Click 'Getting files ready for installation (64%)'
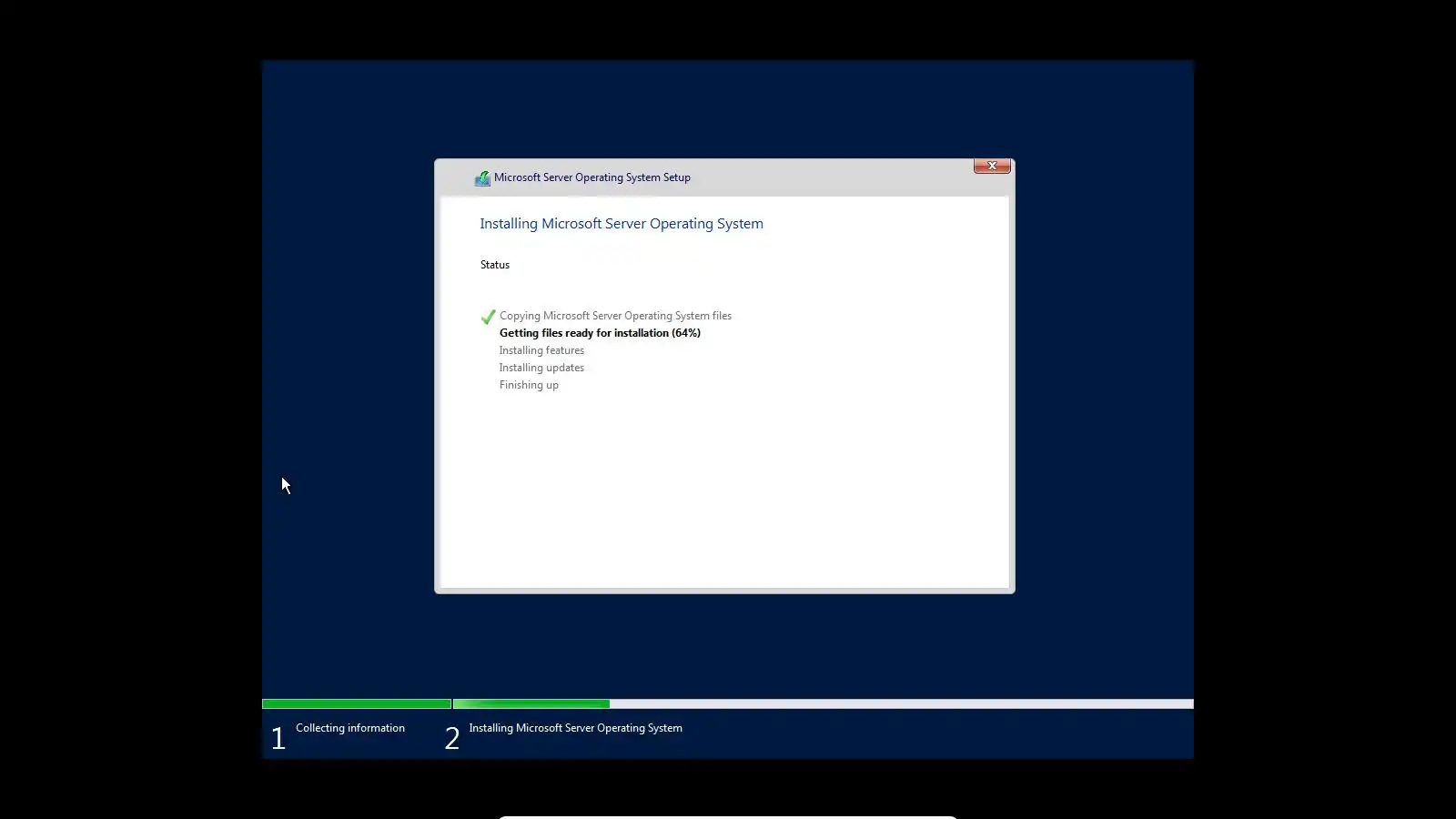The height and width of the screenshot is (819, 1456). [600, 333]
